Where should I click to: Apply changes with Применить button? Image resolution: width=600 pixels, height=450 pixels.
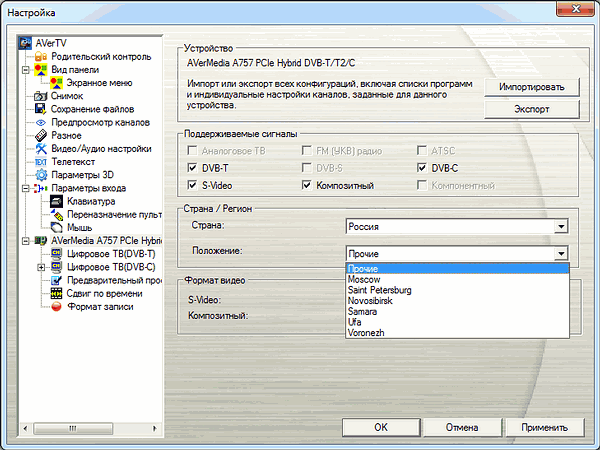coord(545,427)
